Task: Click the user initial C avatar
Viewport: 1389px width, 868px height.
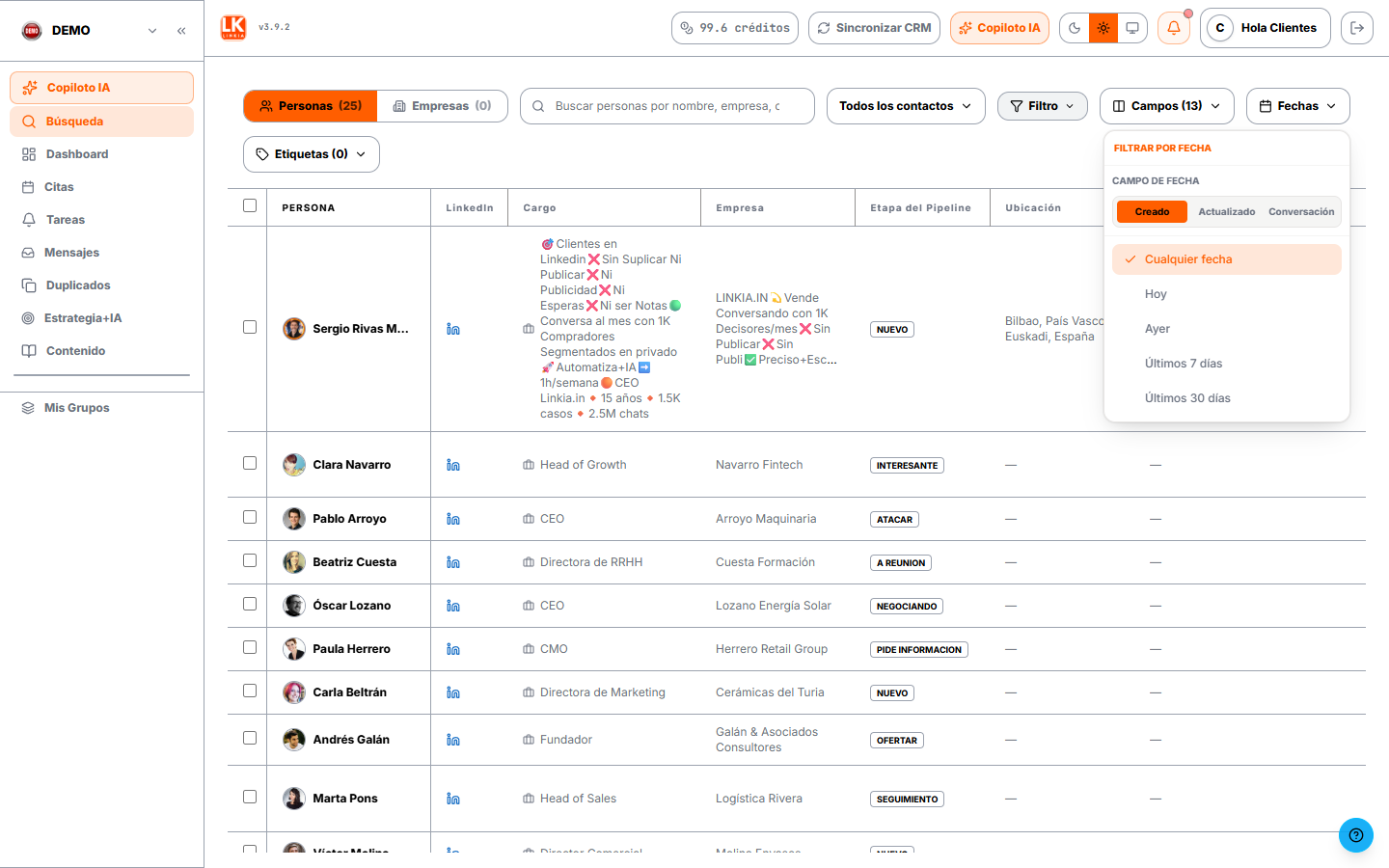Action: [1220, 28]
